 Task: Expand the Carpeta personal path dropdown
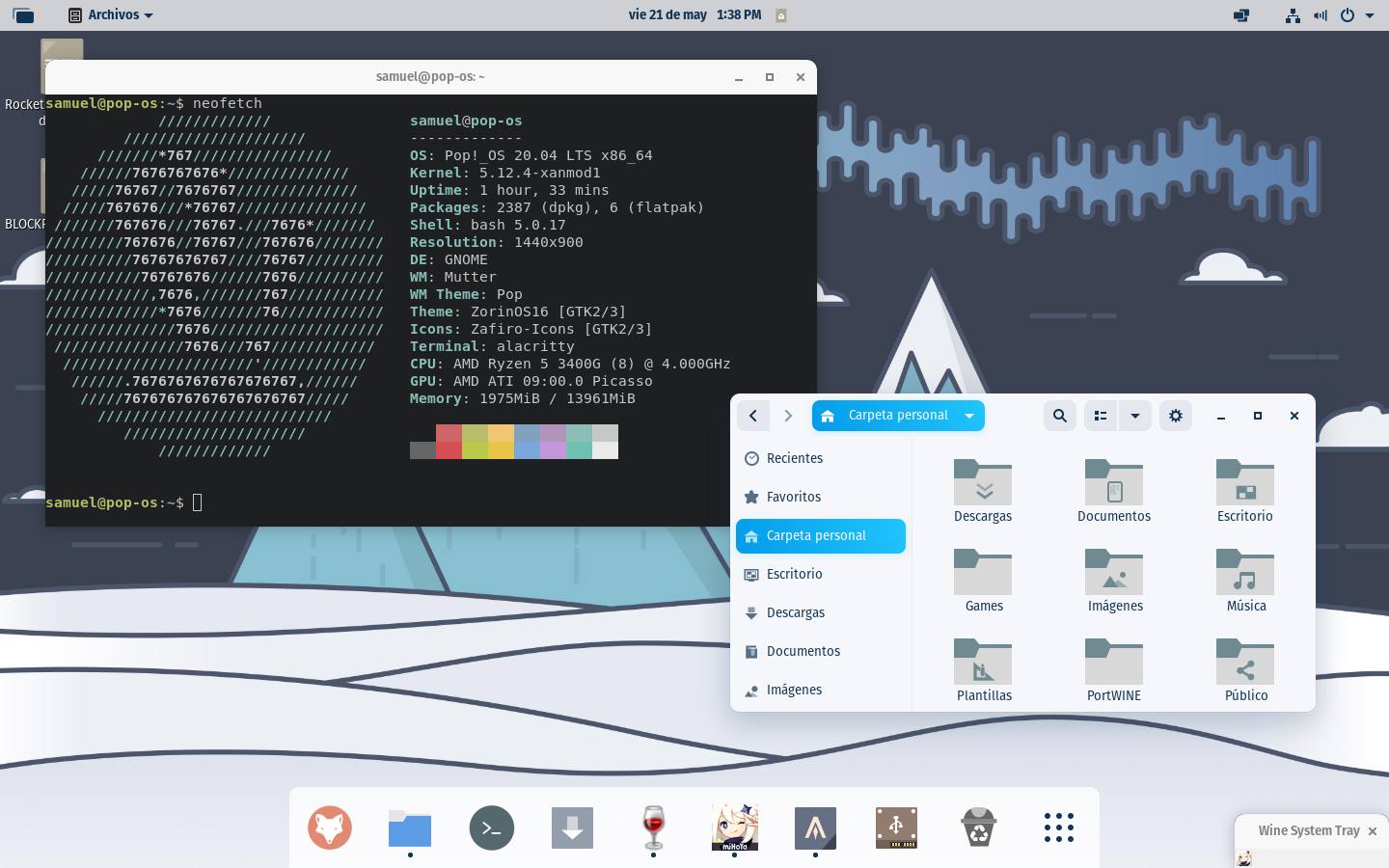point(968,416)
